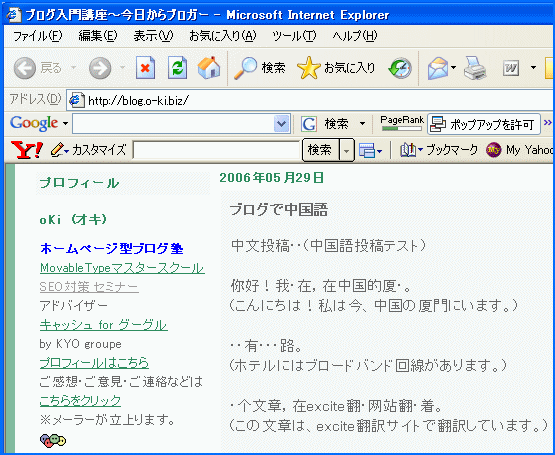Image resolution: width=555 pixels, height=455 pixels.
Task: Click the Refresh page icon
Action: tap(177, 67)
